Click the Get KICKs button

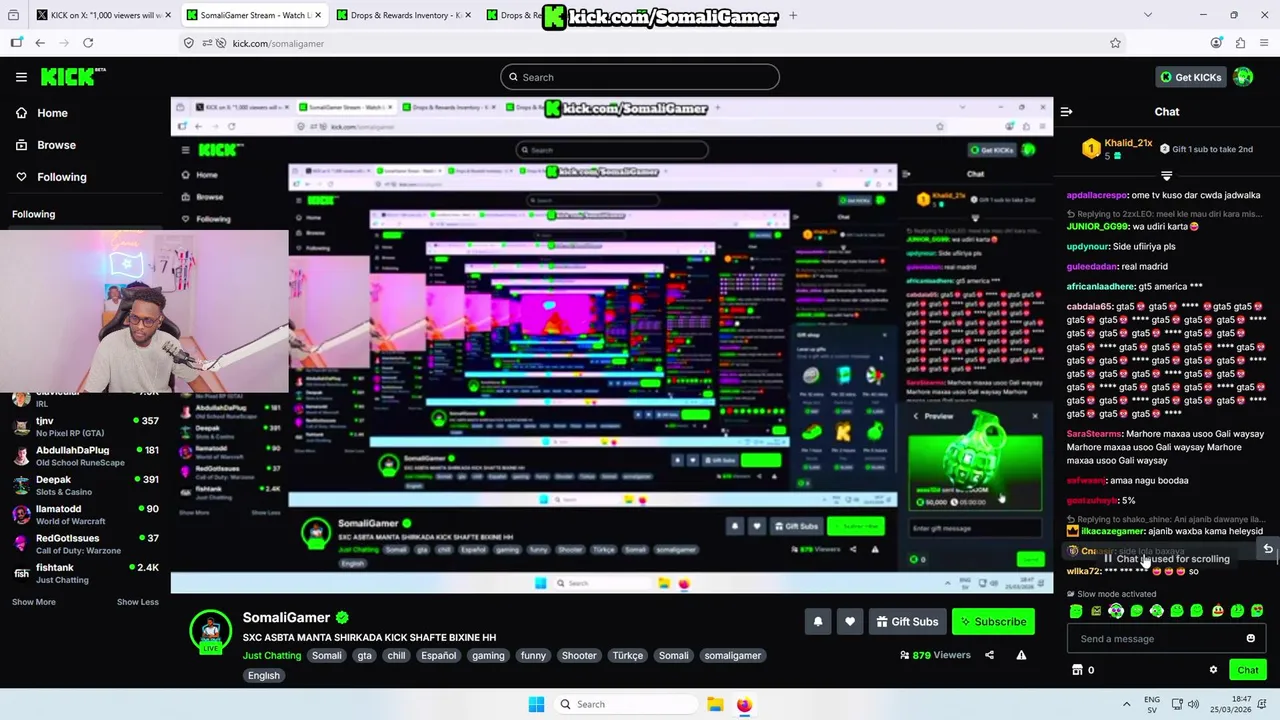tap(1189, 77)
